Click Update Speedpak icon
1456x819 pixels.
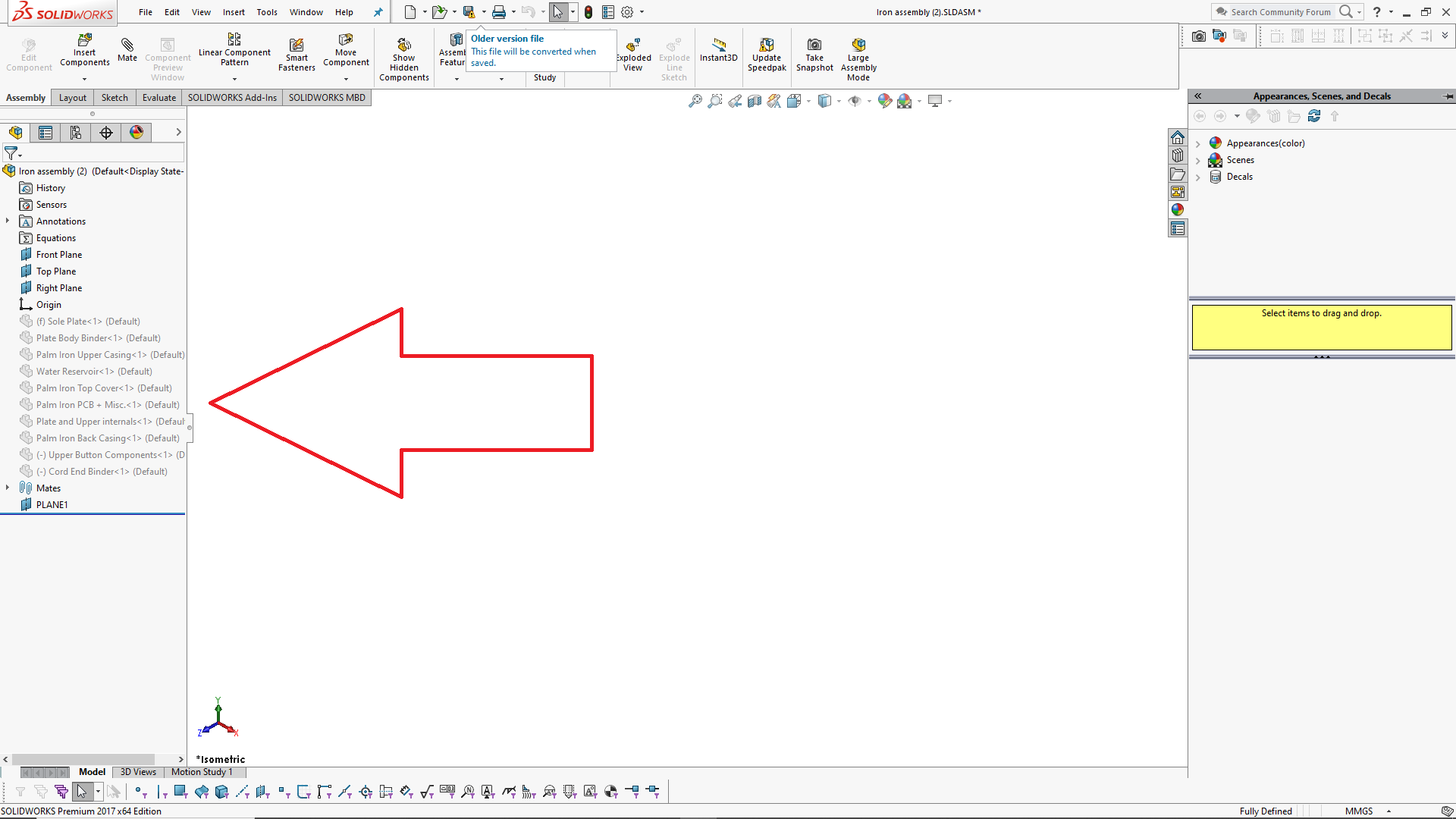coord(767,45)
